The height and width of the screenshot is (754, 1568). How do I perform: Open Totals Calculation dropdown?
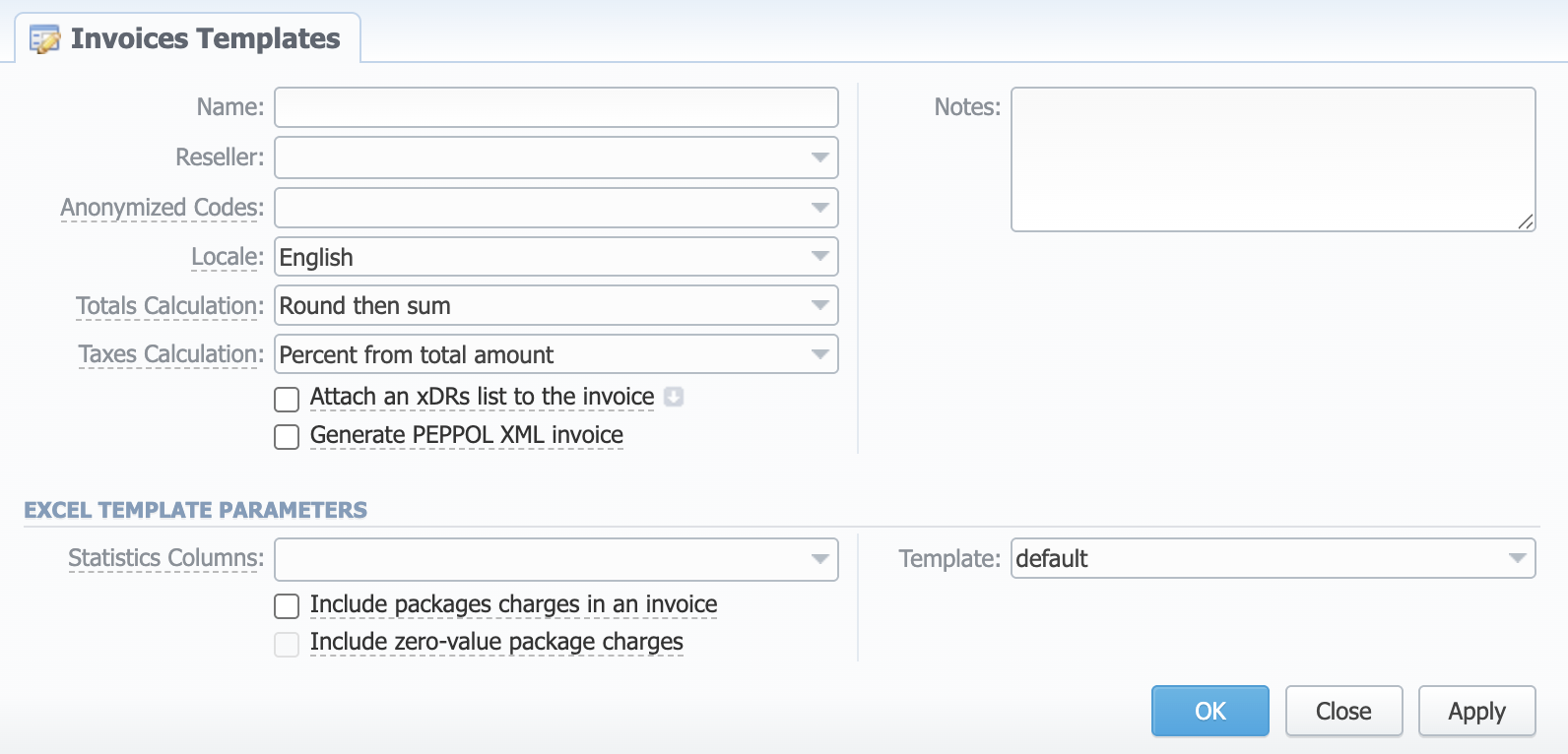point(556,305)
